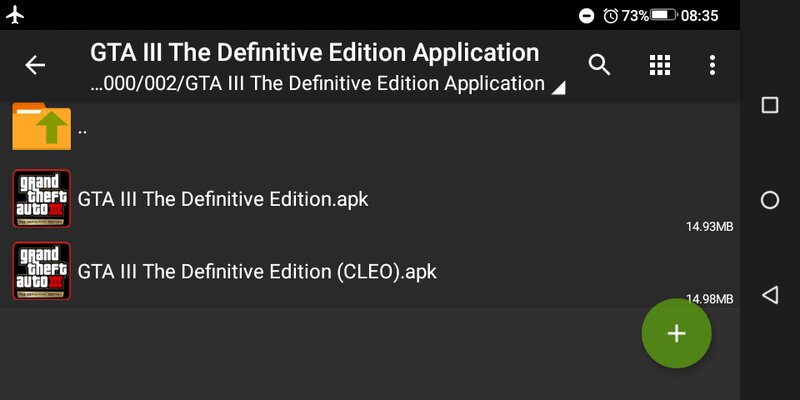Tap the folder title GTA III The Definitive Edition Application
This screenshot has height=400, width=800.
click(x=315, y=53)
